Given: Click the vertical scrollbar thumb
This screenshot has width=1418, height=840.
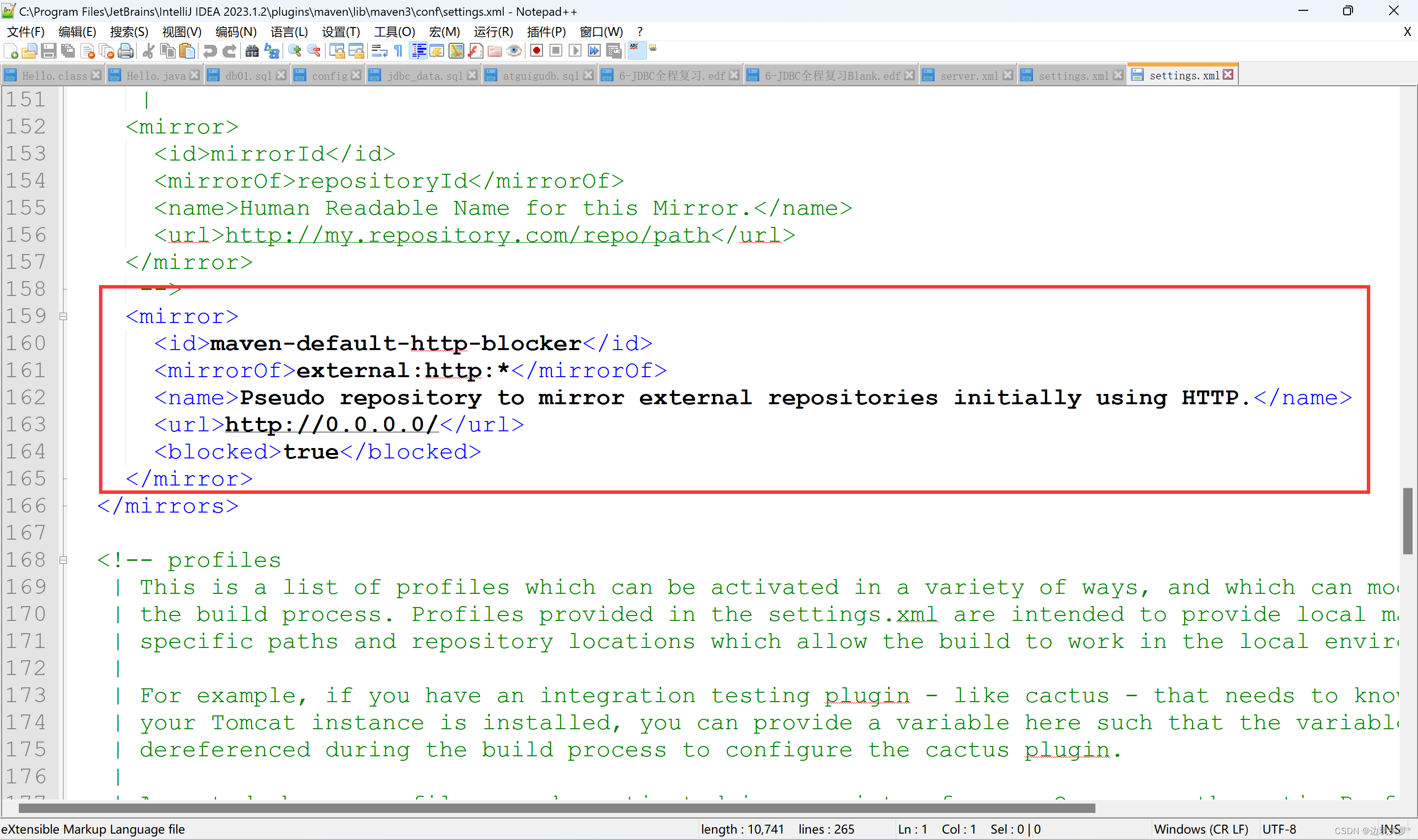Looking at the screenshot, I should [x=1408, y=521].
